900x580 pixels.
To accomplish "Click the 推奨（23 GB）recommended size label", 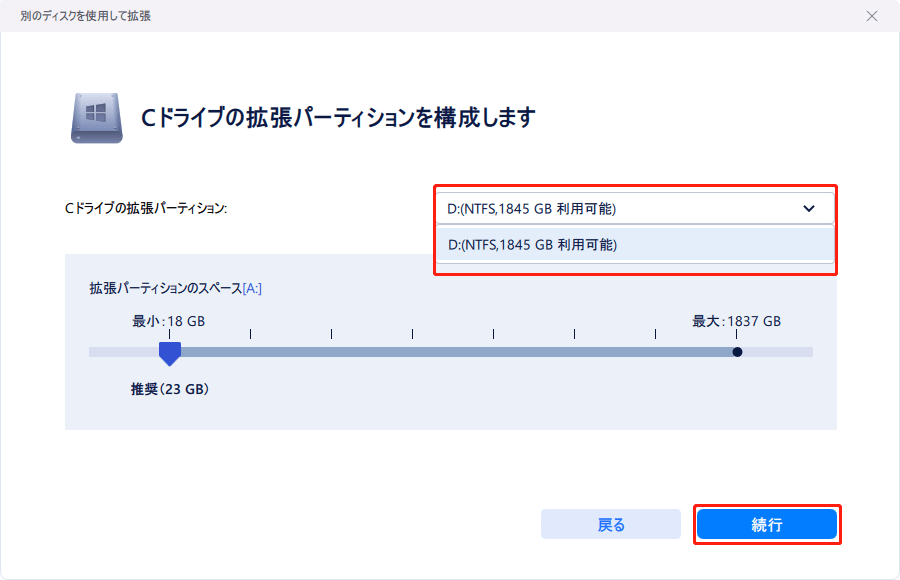I will point(169,389).
